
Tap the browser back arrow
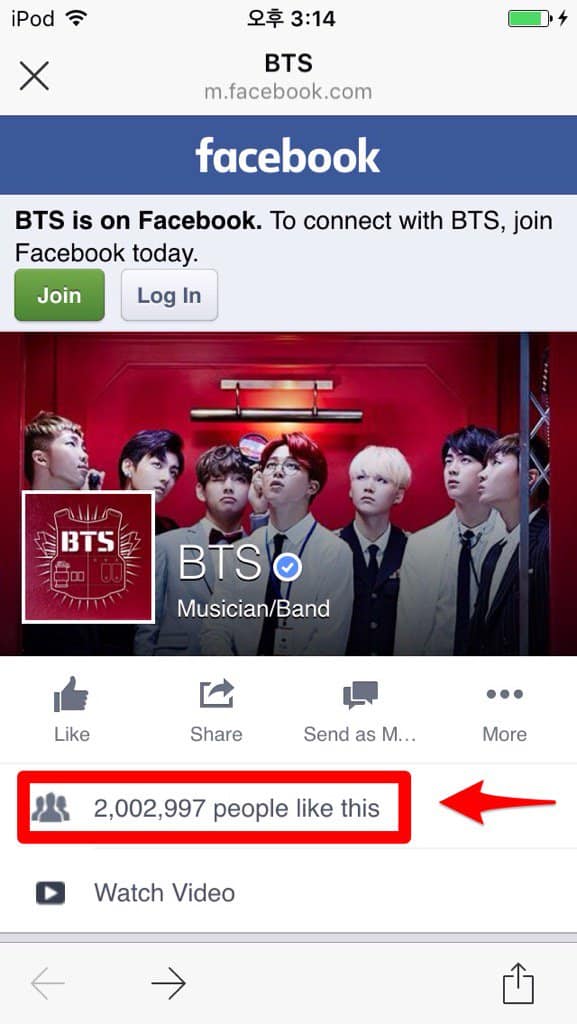pos(48,983)
